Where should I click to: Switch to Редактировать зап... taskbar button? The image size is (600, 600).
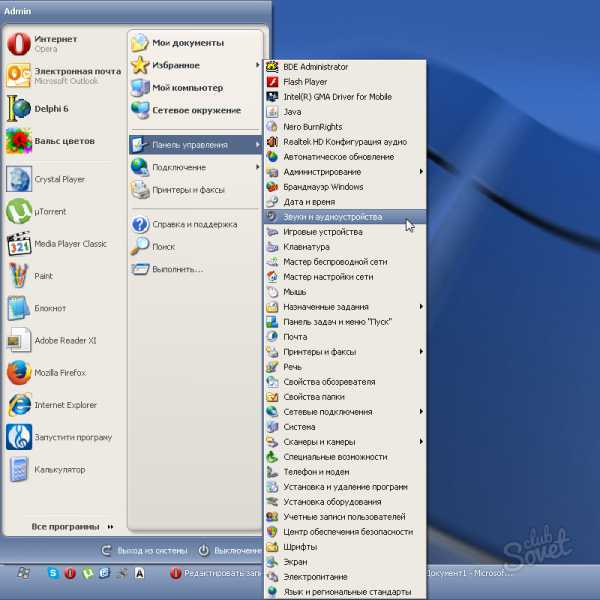point(216,573)
